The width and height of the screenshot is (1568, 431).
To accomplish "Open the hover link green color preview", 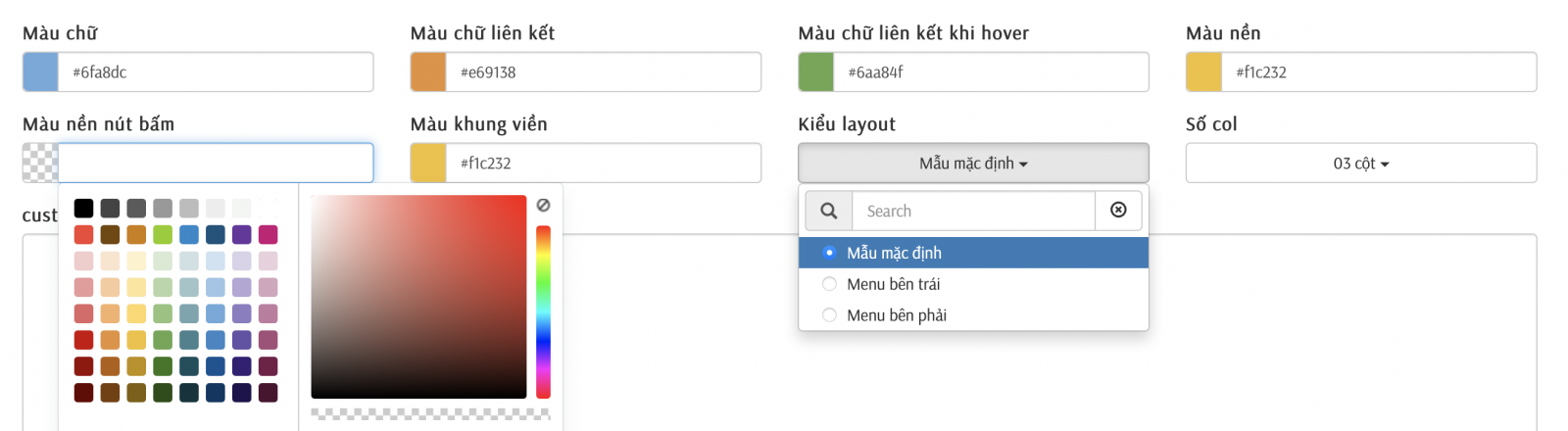I will (x=816, y=72).
